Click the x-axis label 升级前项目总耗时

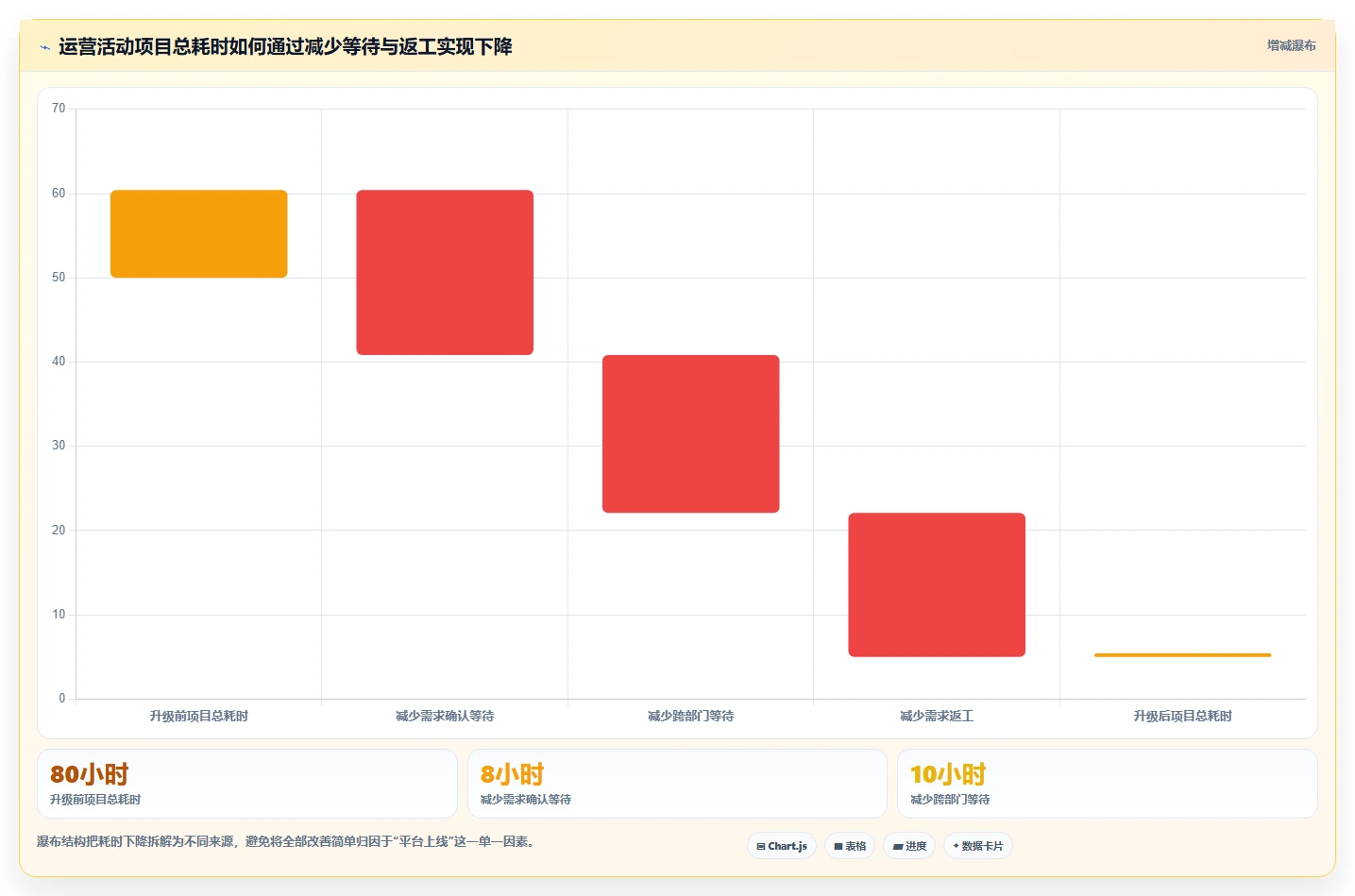(x=199, y=716)
